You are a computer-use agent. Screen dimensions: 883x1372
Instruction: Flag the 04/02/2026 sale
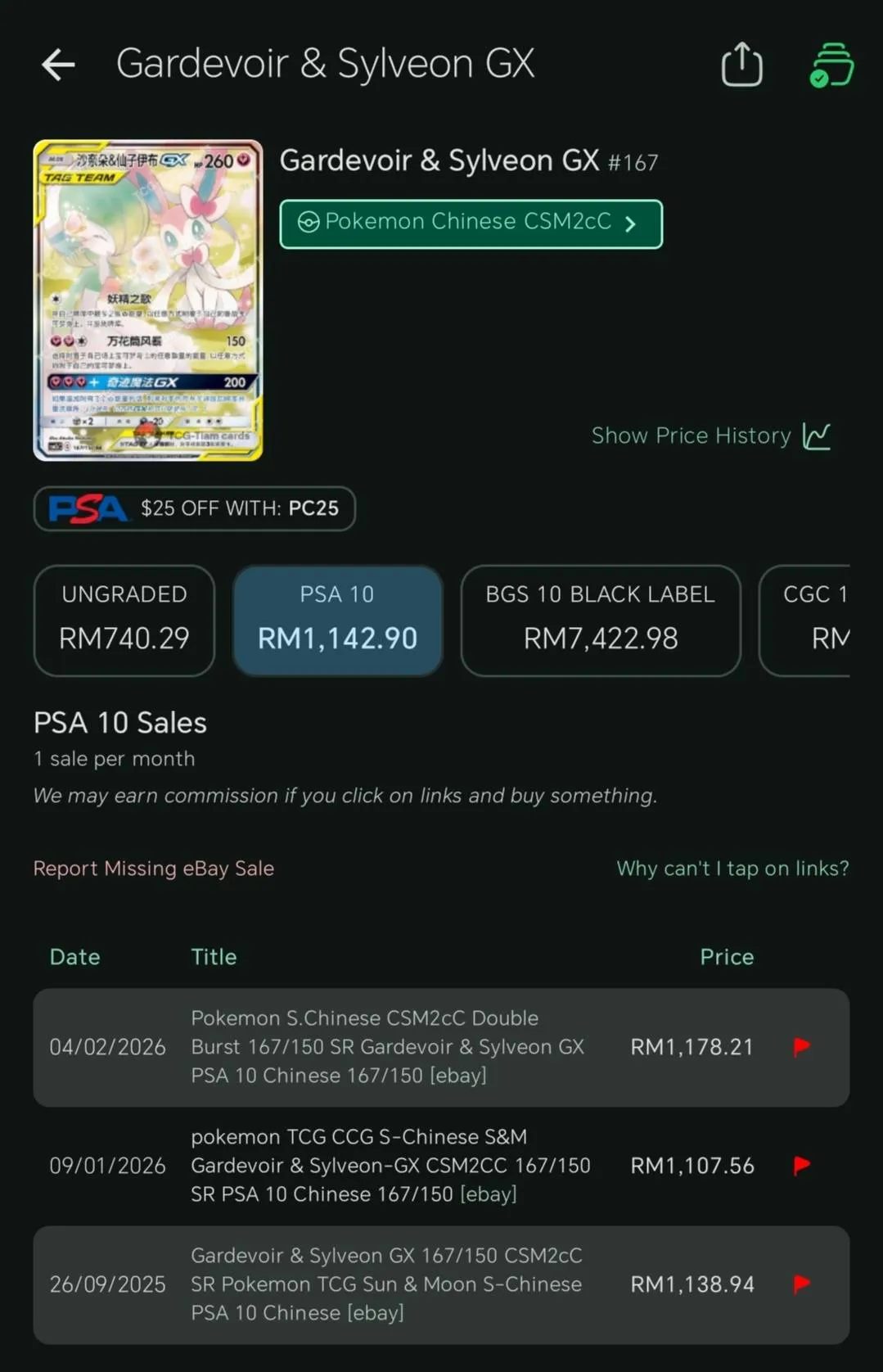(x=802, y=1046)
